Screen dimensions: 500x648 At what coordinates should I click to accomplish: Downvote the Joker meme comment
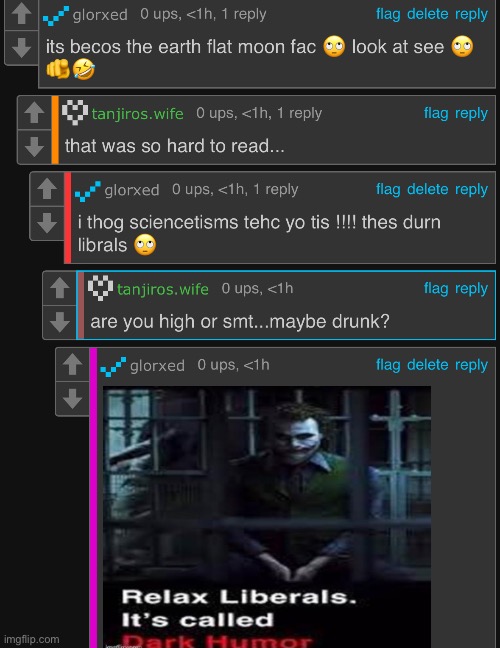pos(73,398)
